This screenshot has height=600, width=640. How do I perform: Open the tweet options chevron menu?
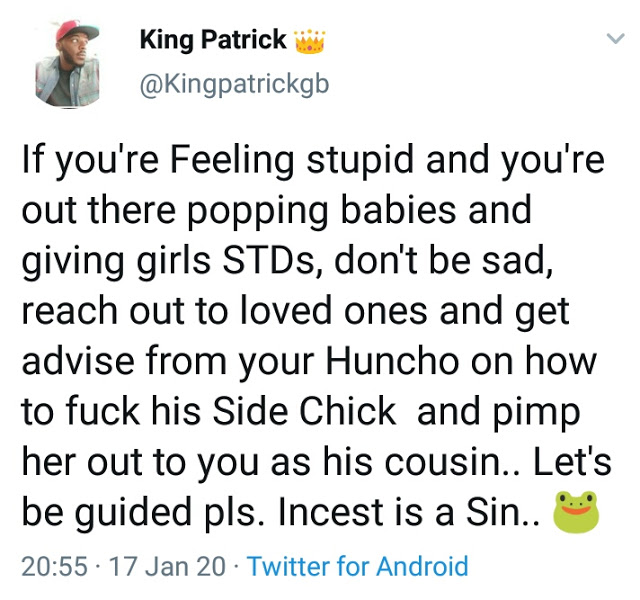615,39
